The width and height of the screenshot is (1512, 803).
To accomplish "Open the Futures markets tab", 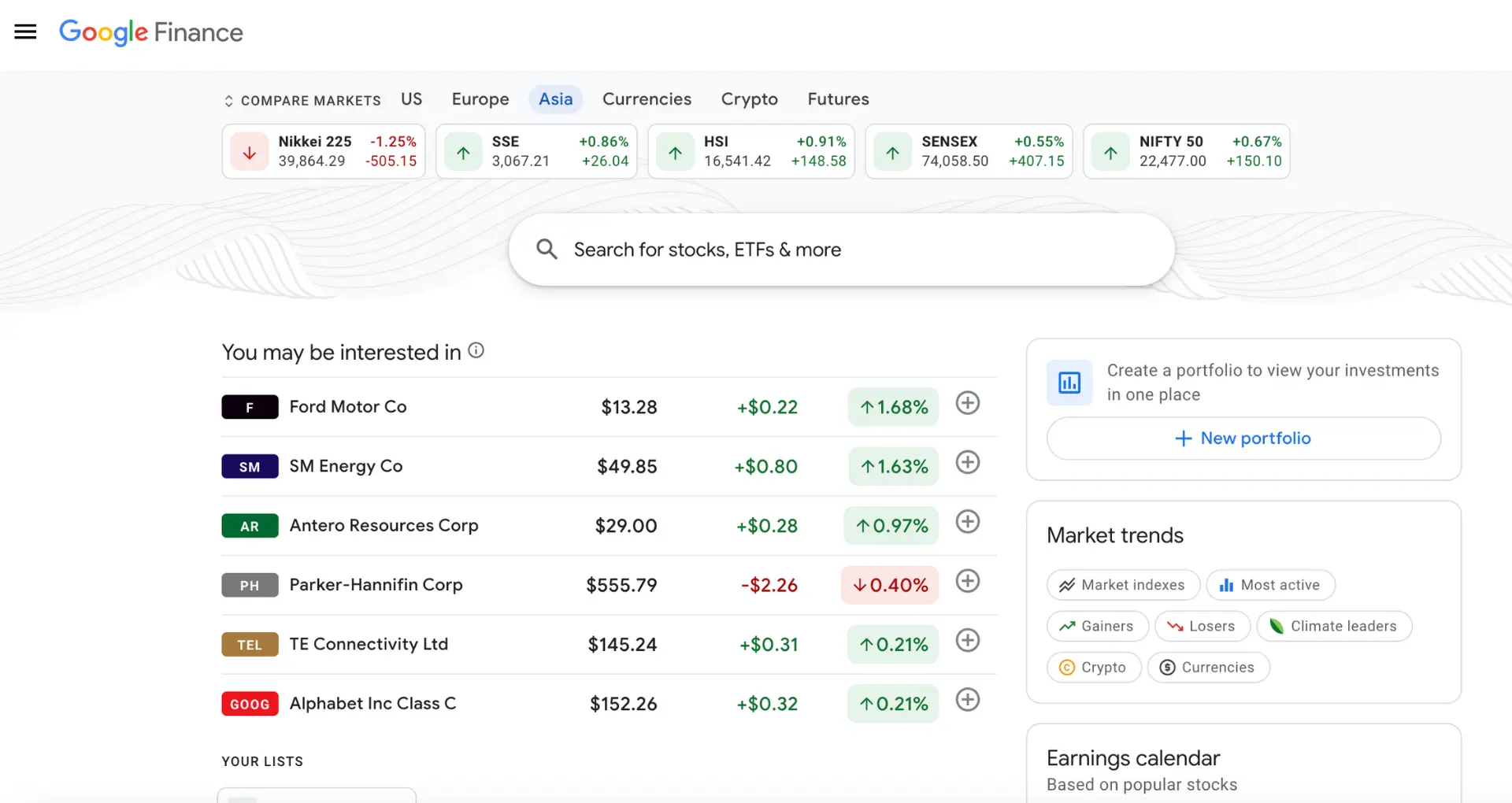I will click(x=838, y=99).
